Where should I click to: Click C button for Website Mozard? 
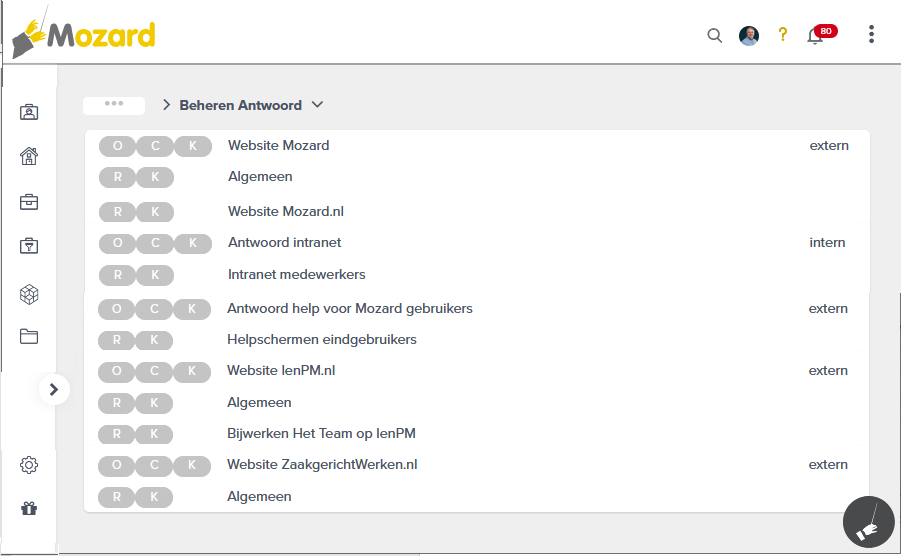coord(155,146)
